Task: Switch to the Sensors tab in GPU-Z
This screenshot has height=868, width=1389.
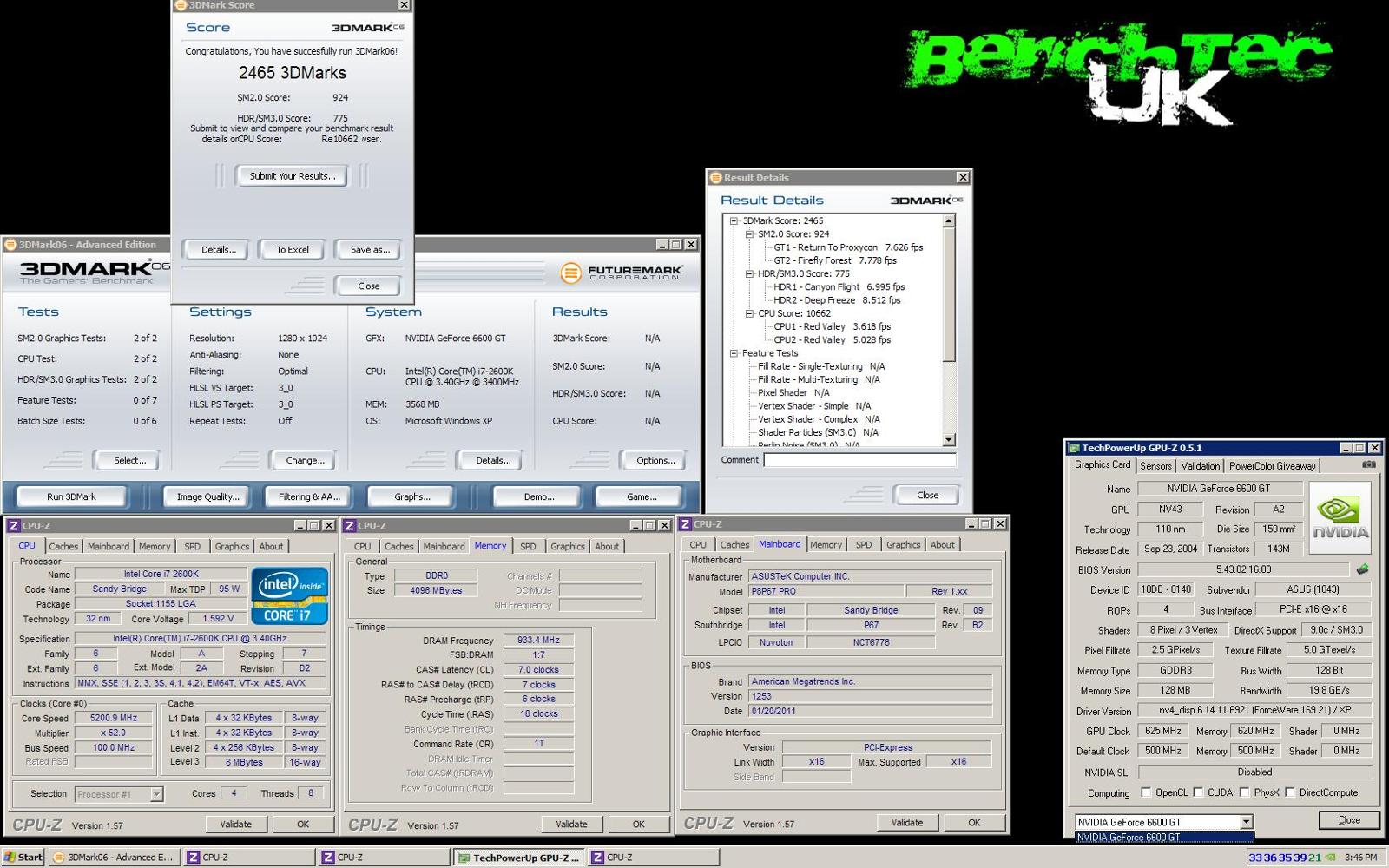Action: [1155, 466]
